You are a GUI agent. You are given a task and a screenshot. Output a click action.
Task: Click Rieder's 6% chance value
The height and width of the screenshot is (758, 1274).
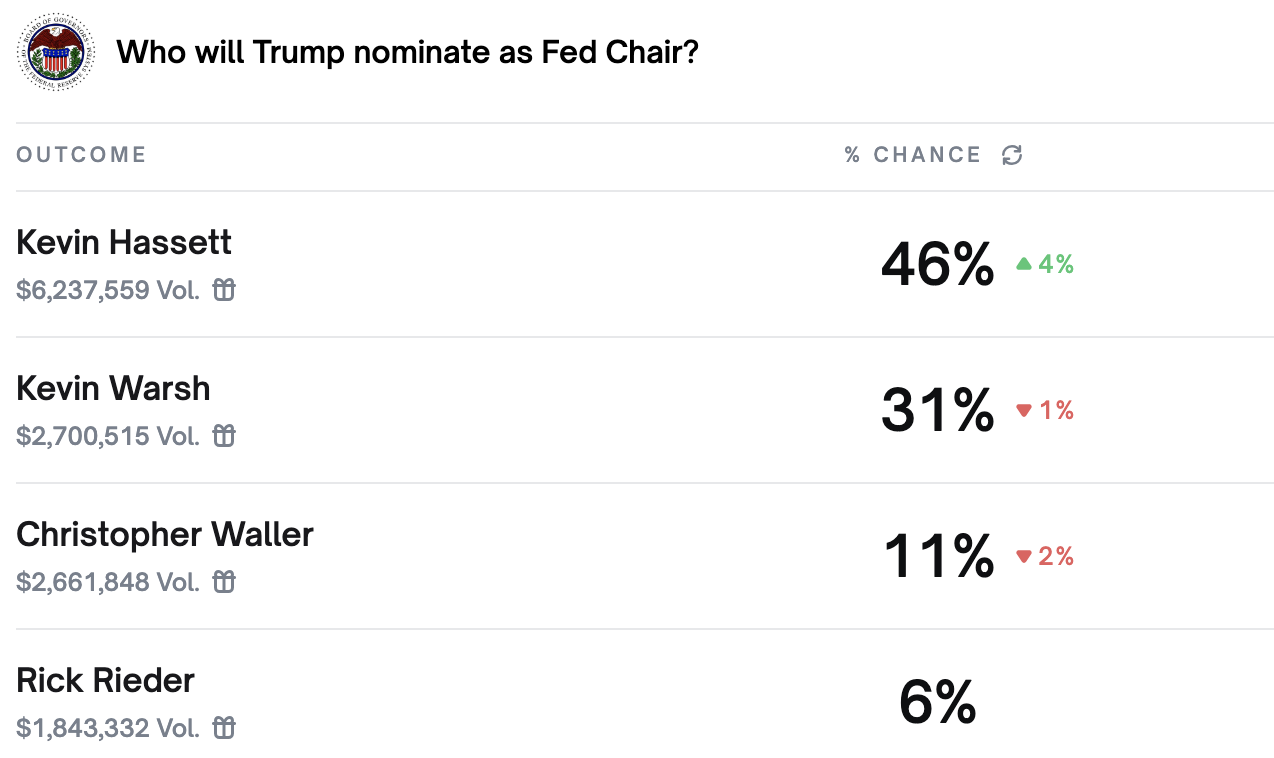click(x=937, y=702)
